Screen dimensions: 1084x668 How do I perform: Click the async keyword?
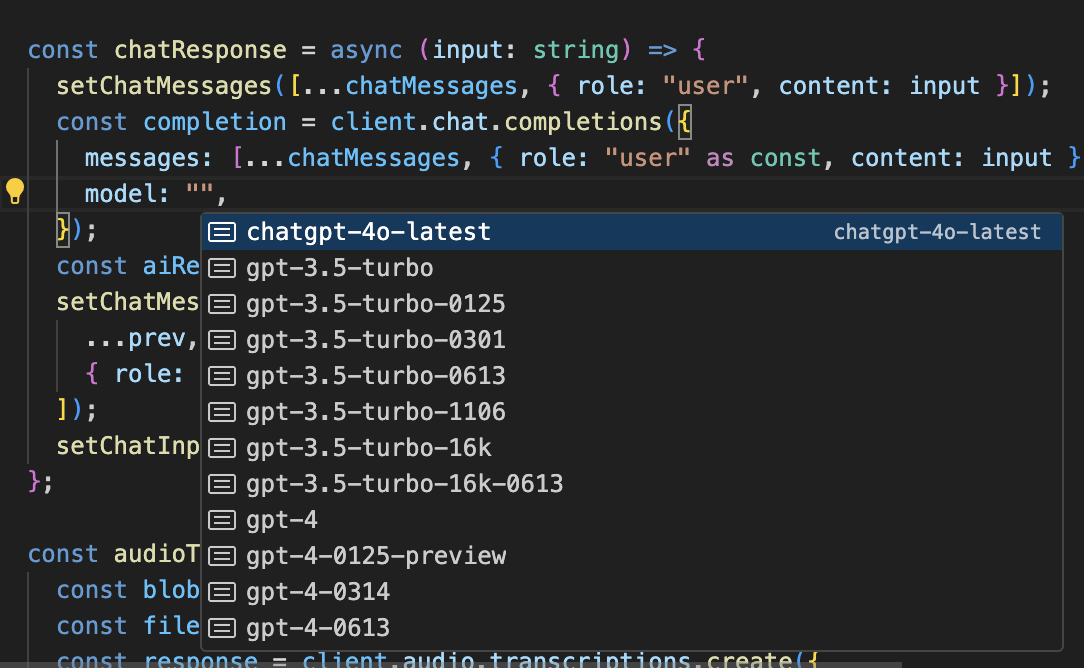pos(366,50)
